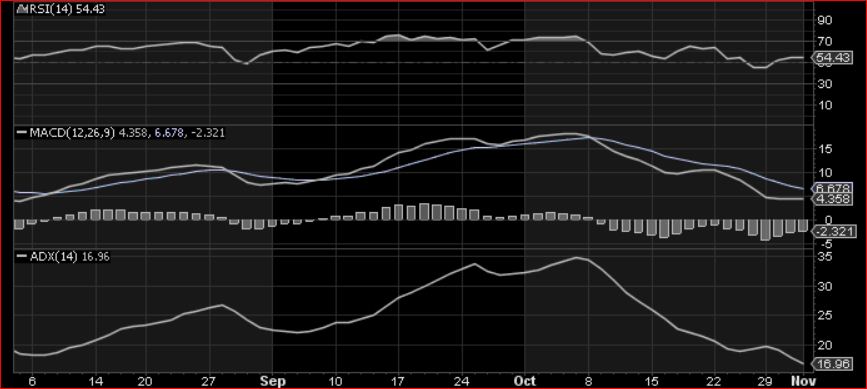The width and height of the screenshot is (867, 389).
Task: Click the ADX value tag 16.96
Action: pyautogui.click(x=833, y=364)
